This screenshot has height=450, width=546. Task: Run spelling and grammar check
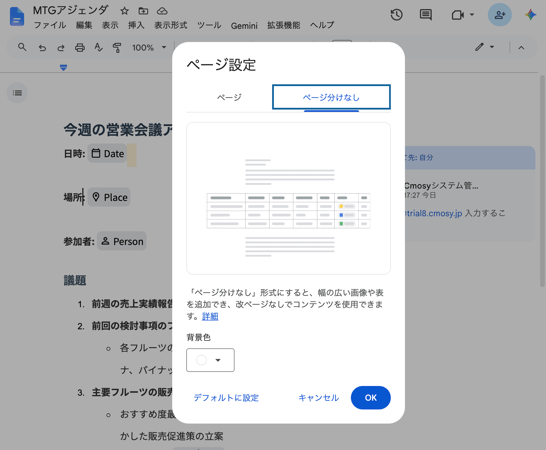pyautogui.click(x=99, y=47)
